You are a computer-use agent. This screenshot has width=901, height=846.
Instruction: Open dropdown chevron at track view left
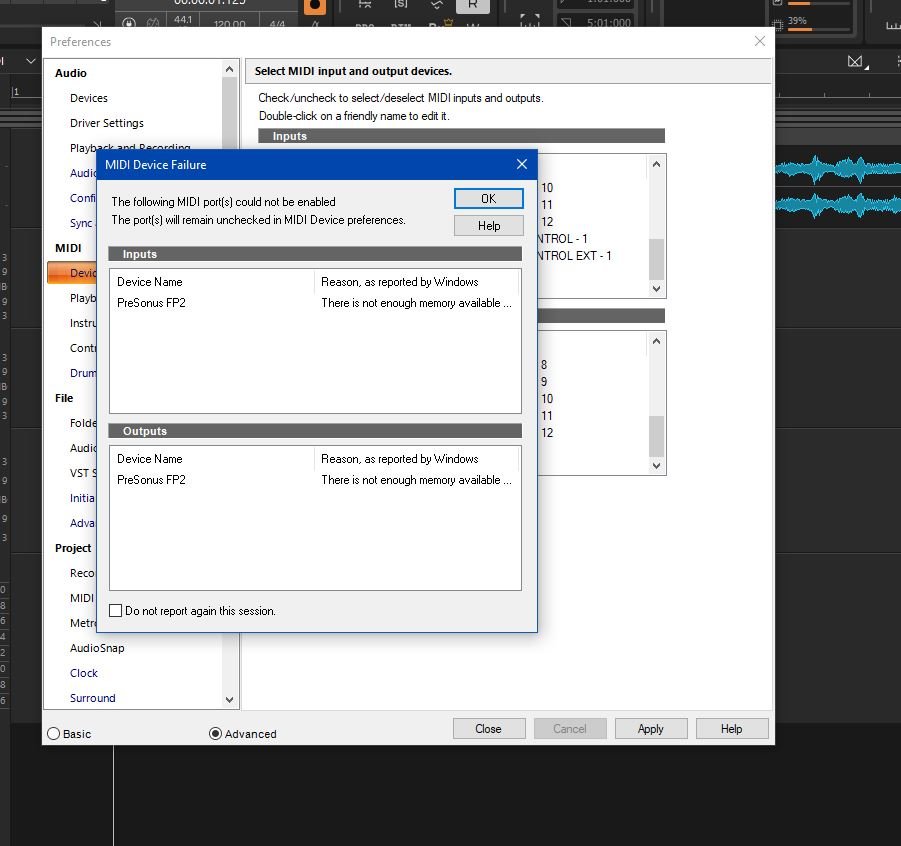pyautogui.click(x=30, y=60)
